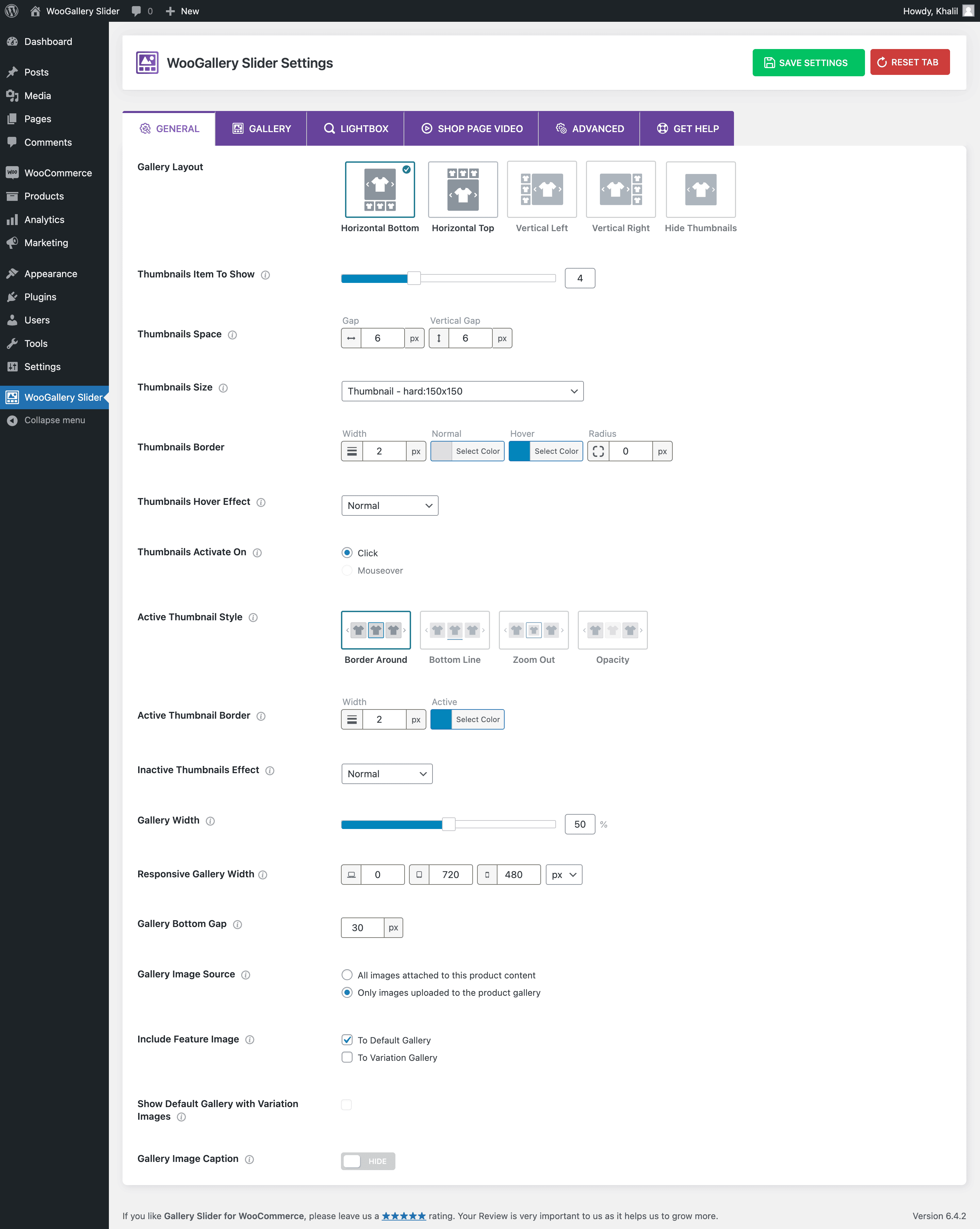Select the Mouseover radio option
This screenshot has height=1229, width=980.
347,571
